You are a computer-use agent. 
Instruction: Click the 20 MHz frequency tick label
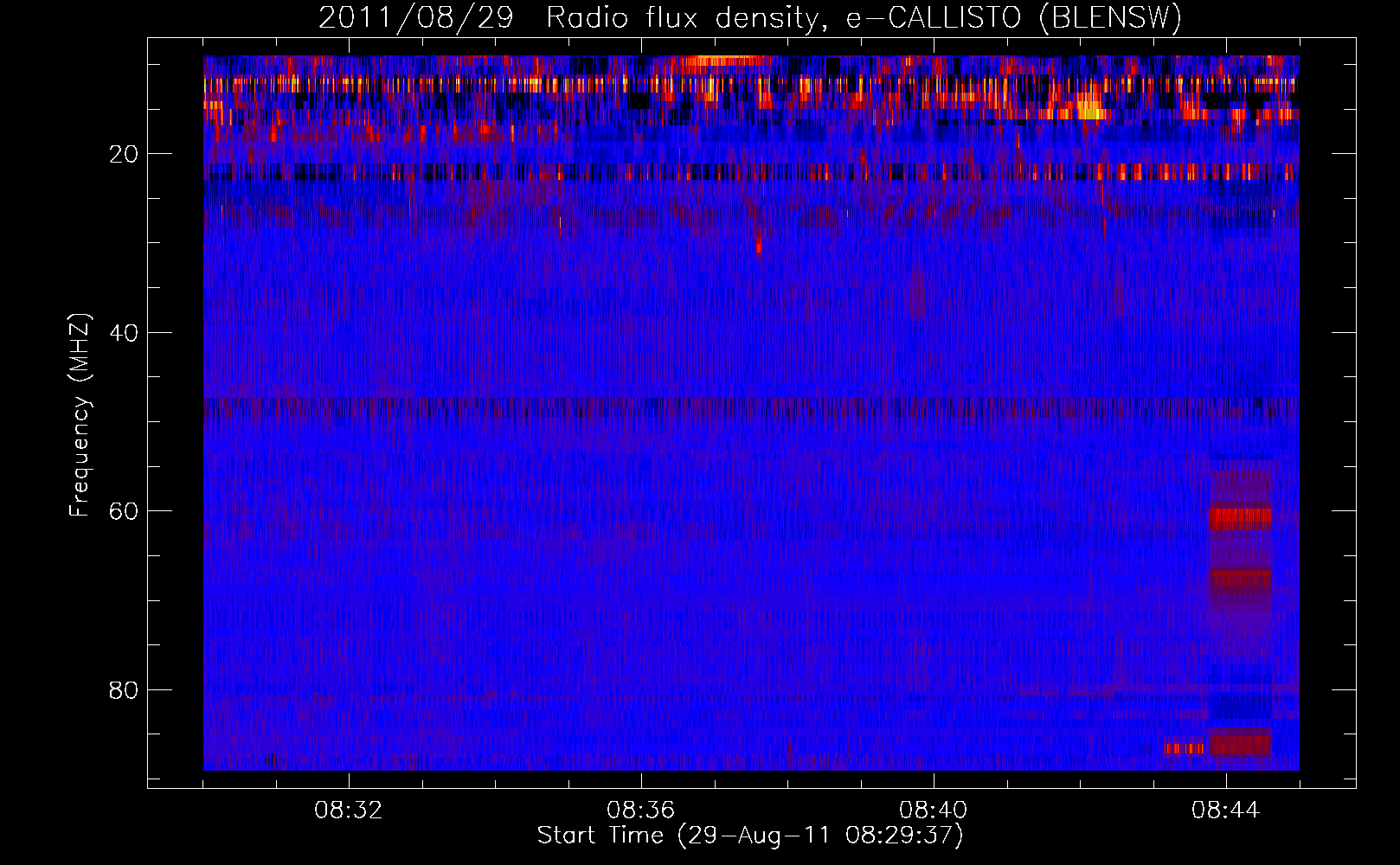pos(125,154)
